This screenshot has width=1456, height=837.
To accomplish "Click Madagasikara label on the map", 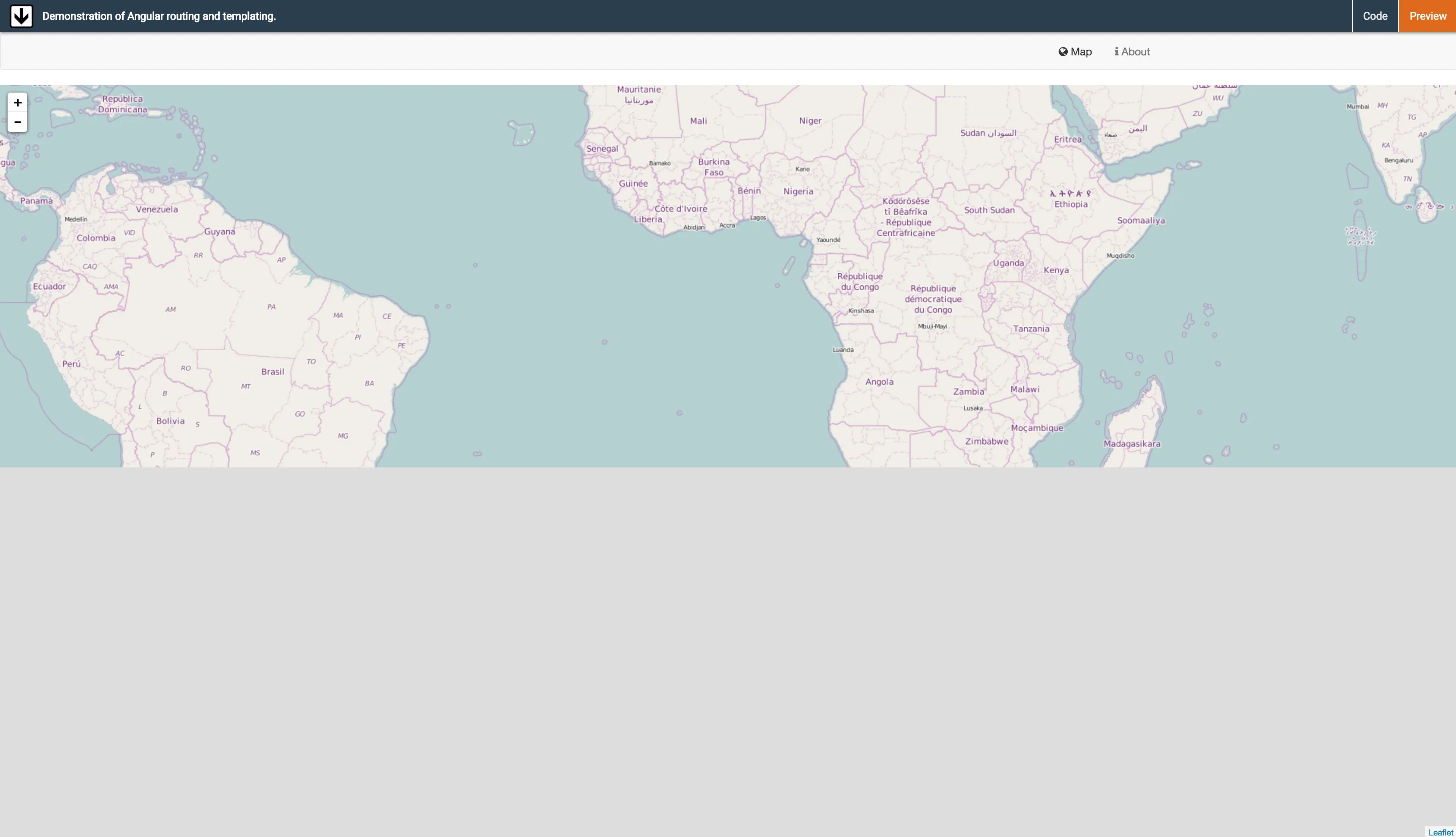I will [1132, 444].
